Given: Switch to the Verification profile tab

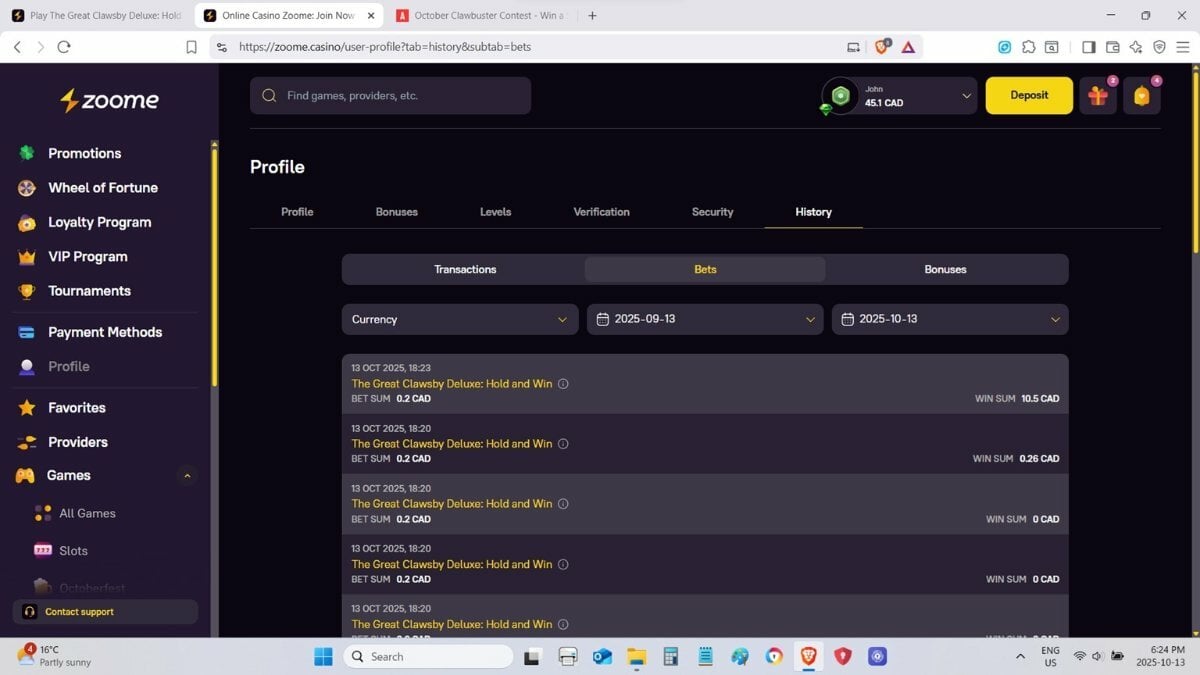Looking at the screenshot, I should pyautogui.click(x=601, y=212).
